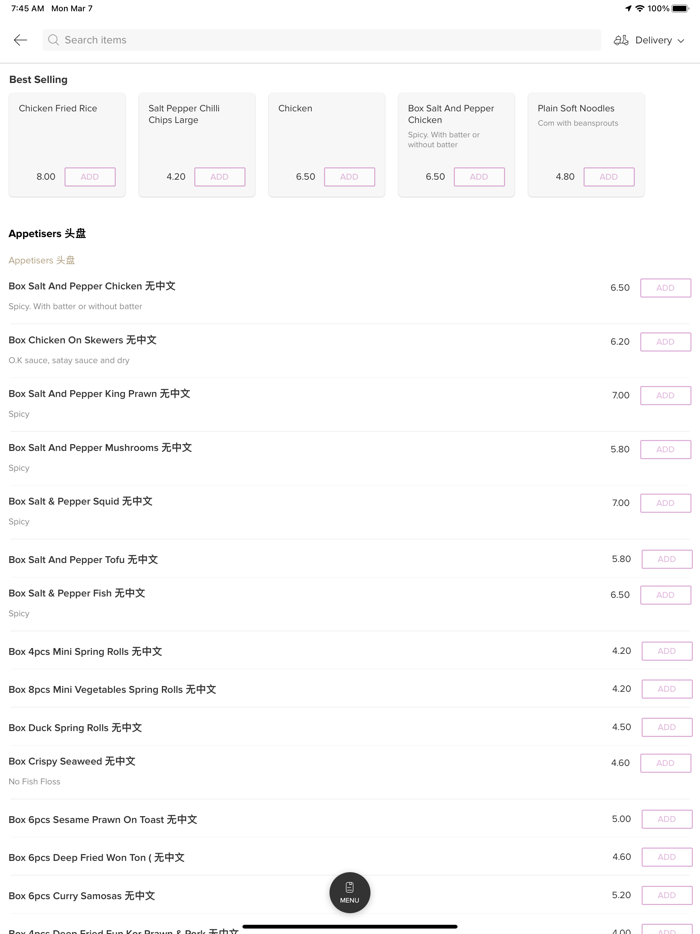Focus the Search items field
Image resolution: width=700 pixels, height=934 pixels.
coord(320,40)
